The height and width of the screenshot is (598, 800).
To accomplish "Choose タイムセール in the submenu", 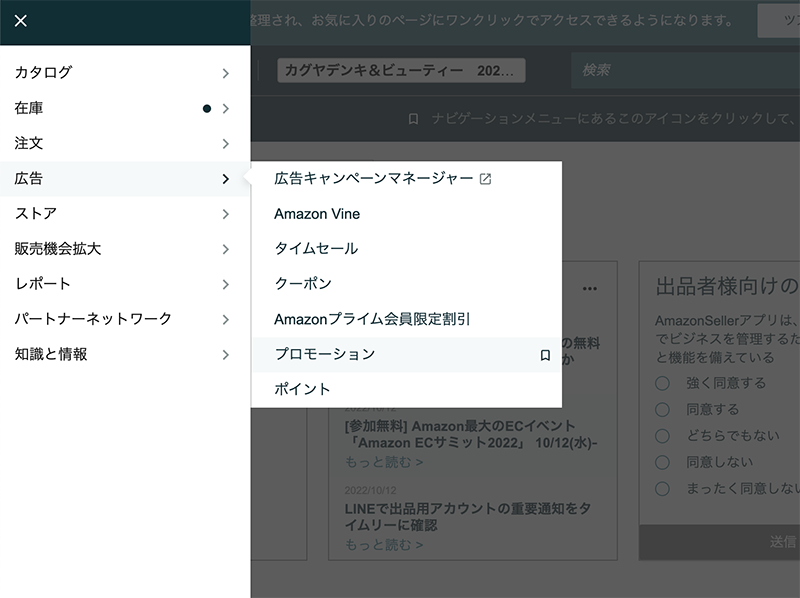I will pyautogui.click(x=407, y=249).
